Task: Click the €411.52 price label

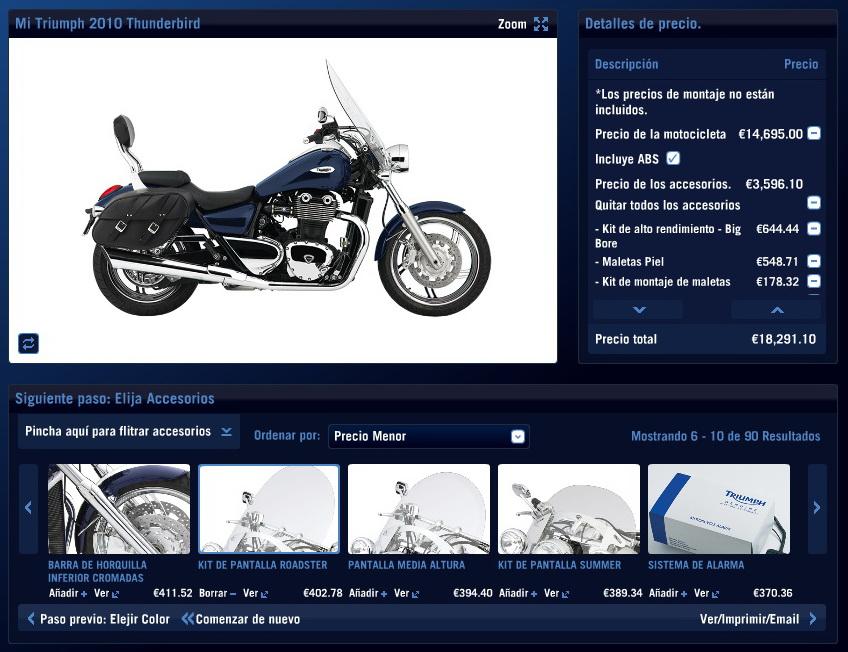Action: click(x=173, y=593)
